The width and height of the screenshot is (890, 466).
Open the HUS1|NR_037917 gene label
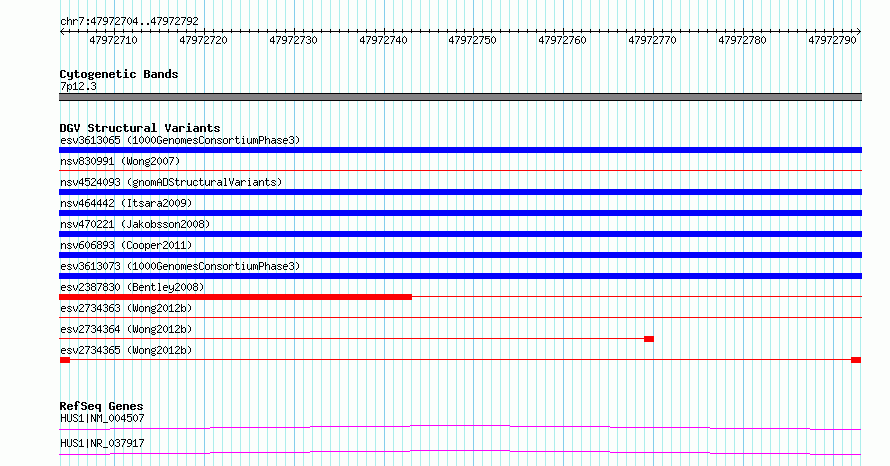point(102,443)
